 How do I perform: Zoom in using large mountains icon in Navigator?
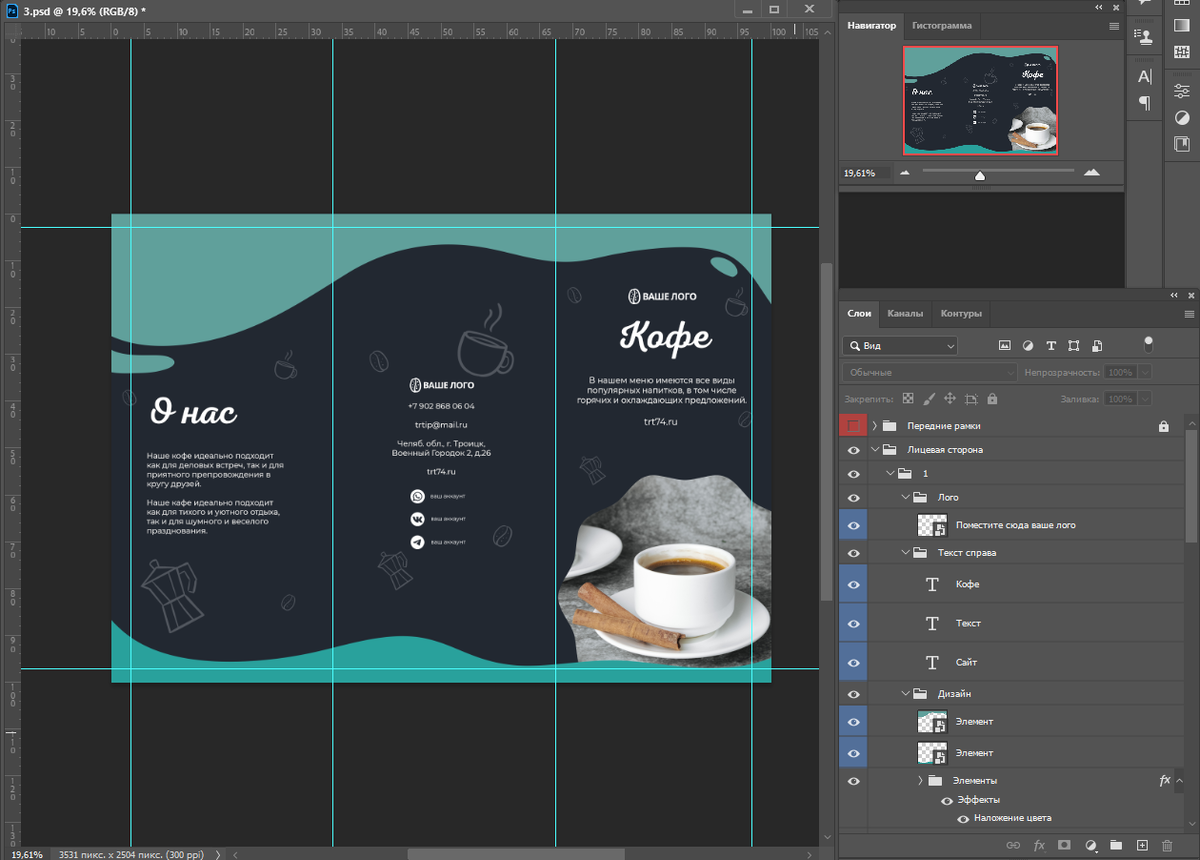(1092, 172)
